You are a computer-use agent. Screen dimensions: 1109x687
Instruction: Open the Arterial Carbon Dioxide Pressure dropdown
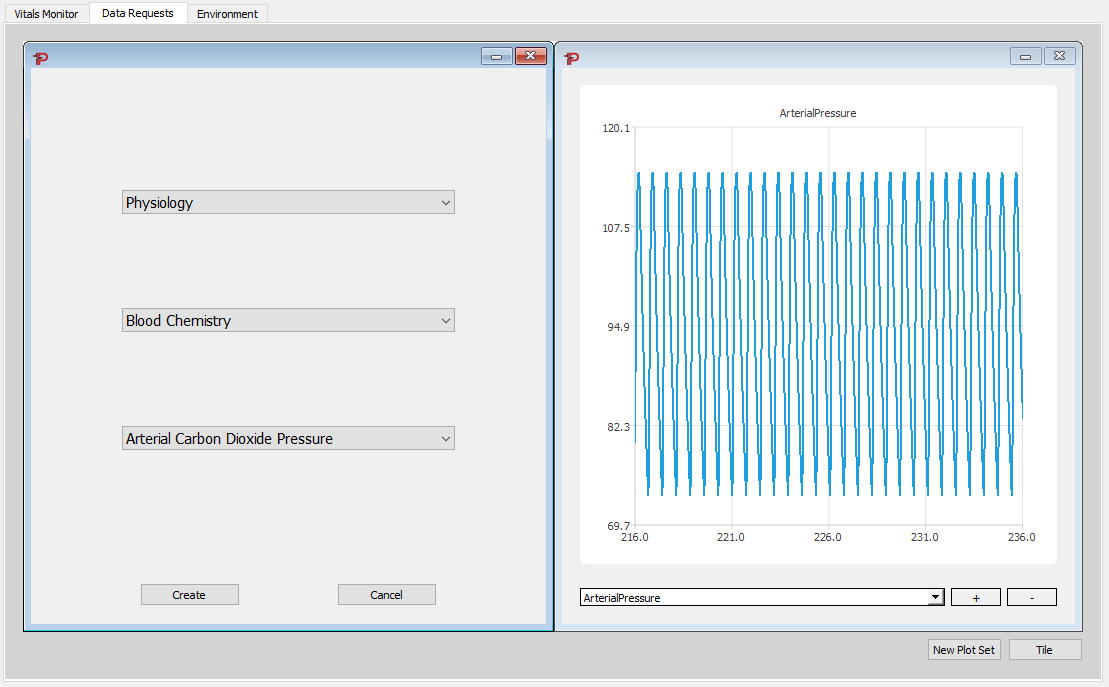click(288, 439)
